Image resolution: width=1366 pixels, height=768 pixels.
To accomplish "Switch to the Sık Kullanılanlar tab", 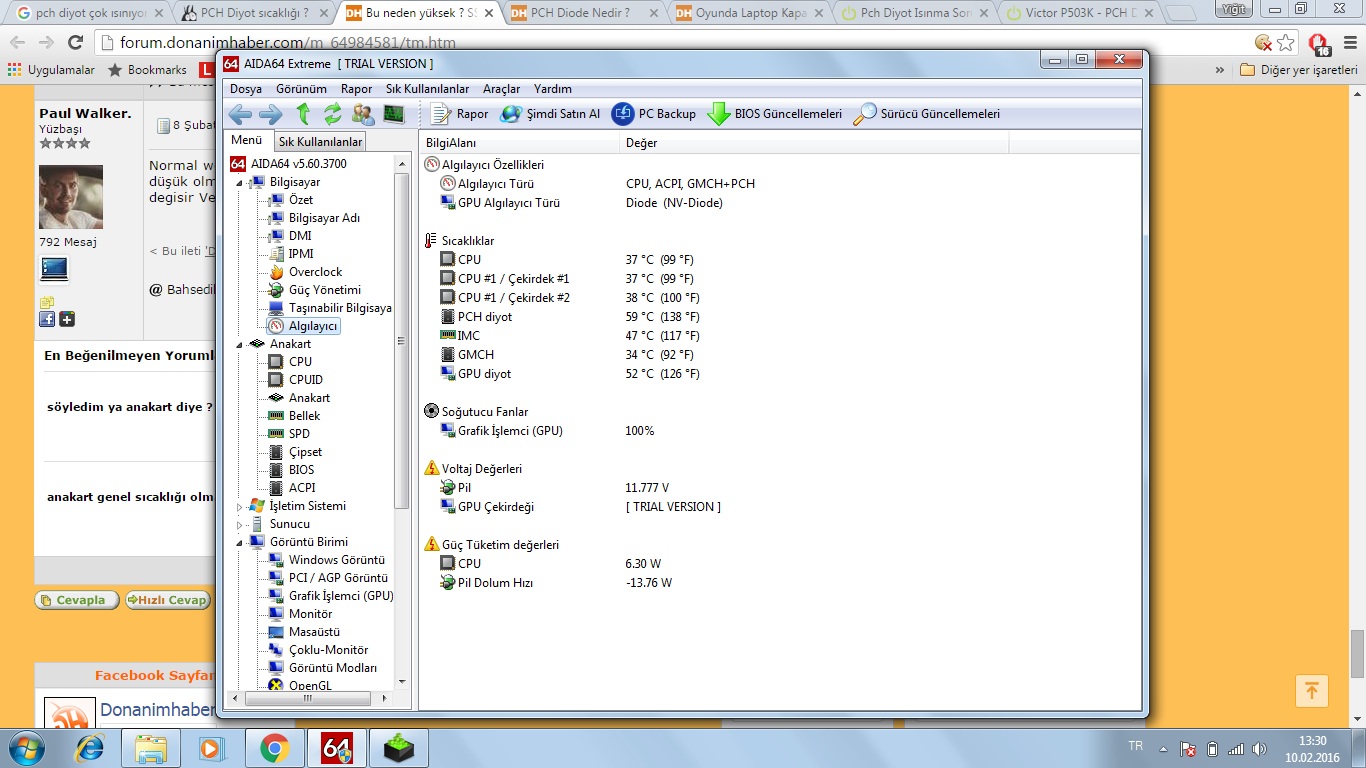I will point(320,142).
